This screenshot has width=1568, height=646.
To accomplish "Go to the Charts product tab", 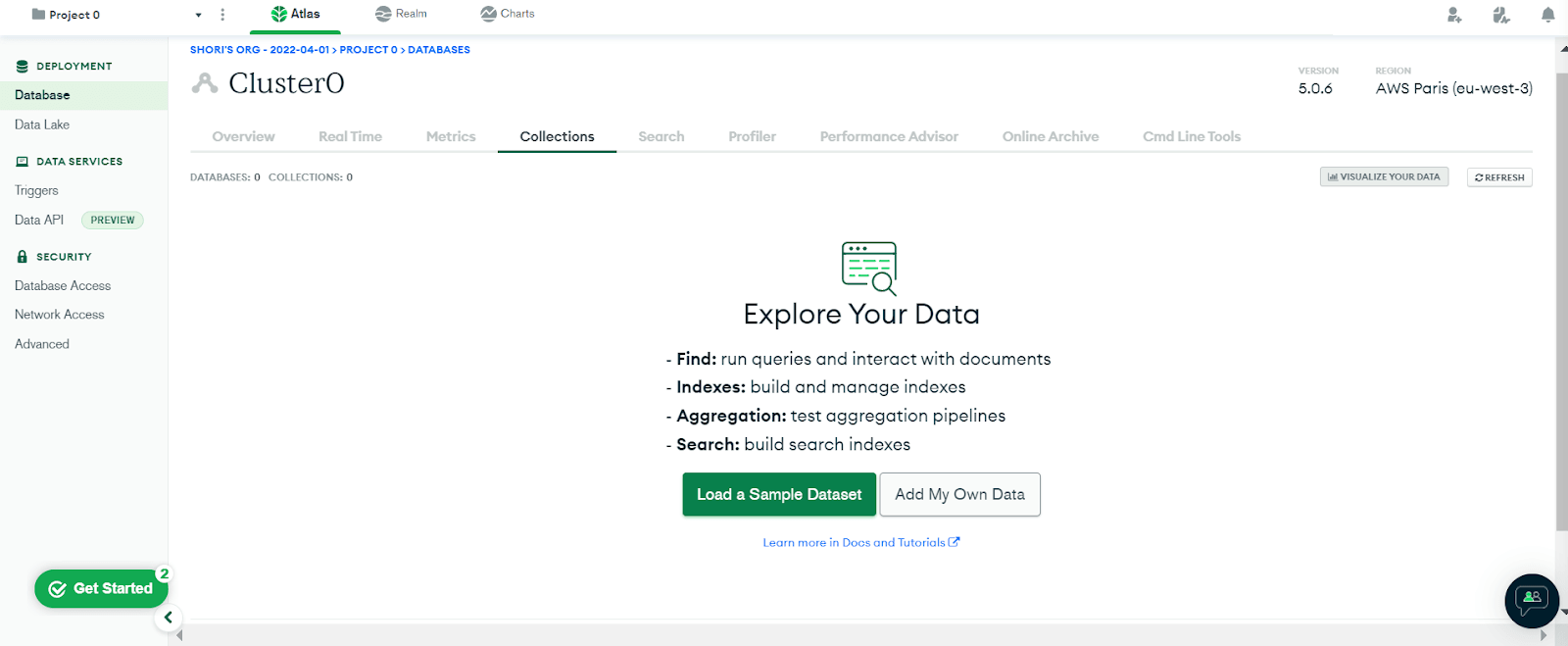I will click(508, 14).
